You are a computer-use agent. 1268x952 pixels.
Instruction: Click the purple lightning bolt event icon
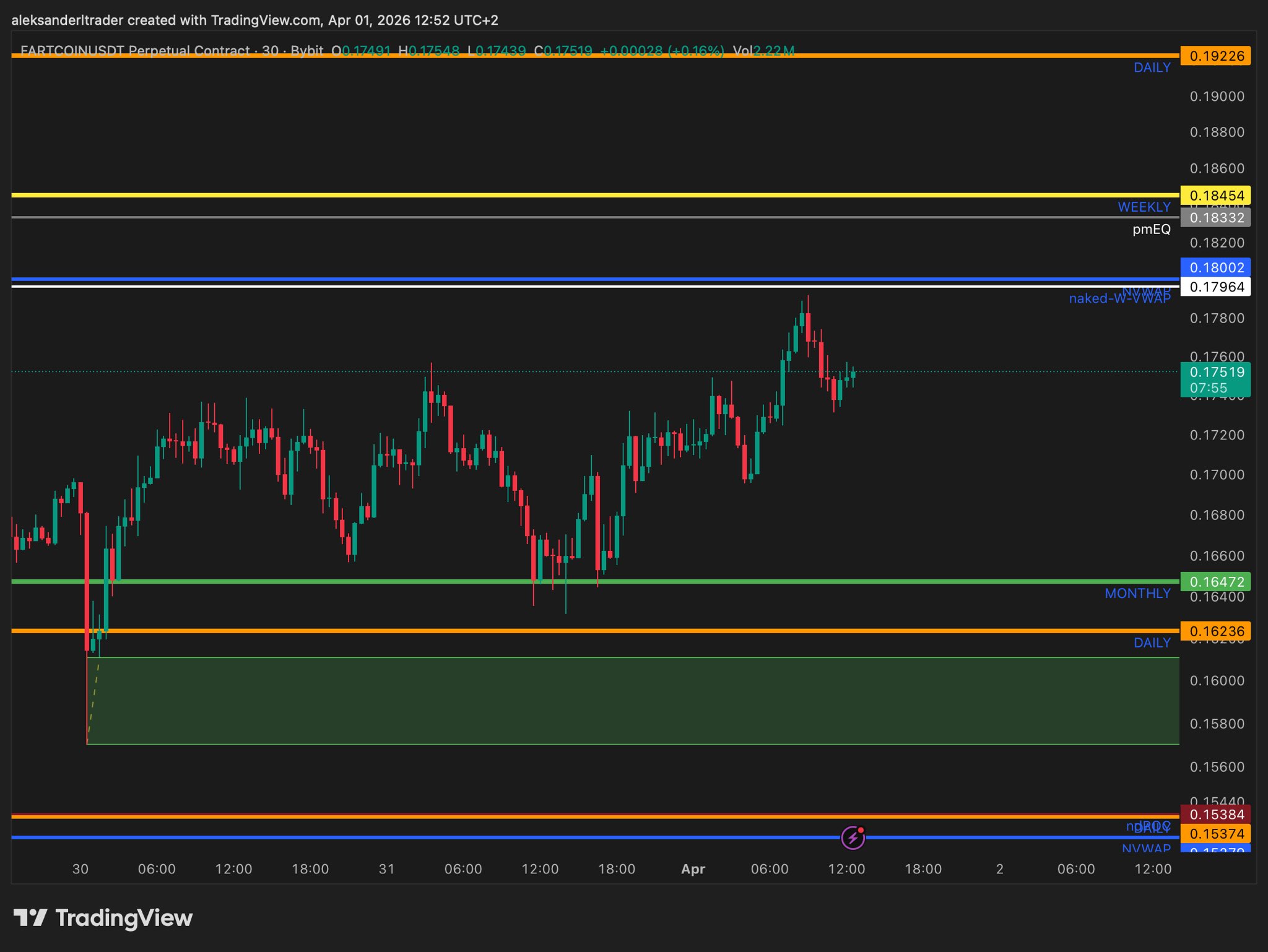(853, 838)
